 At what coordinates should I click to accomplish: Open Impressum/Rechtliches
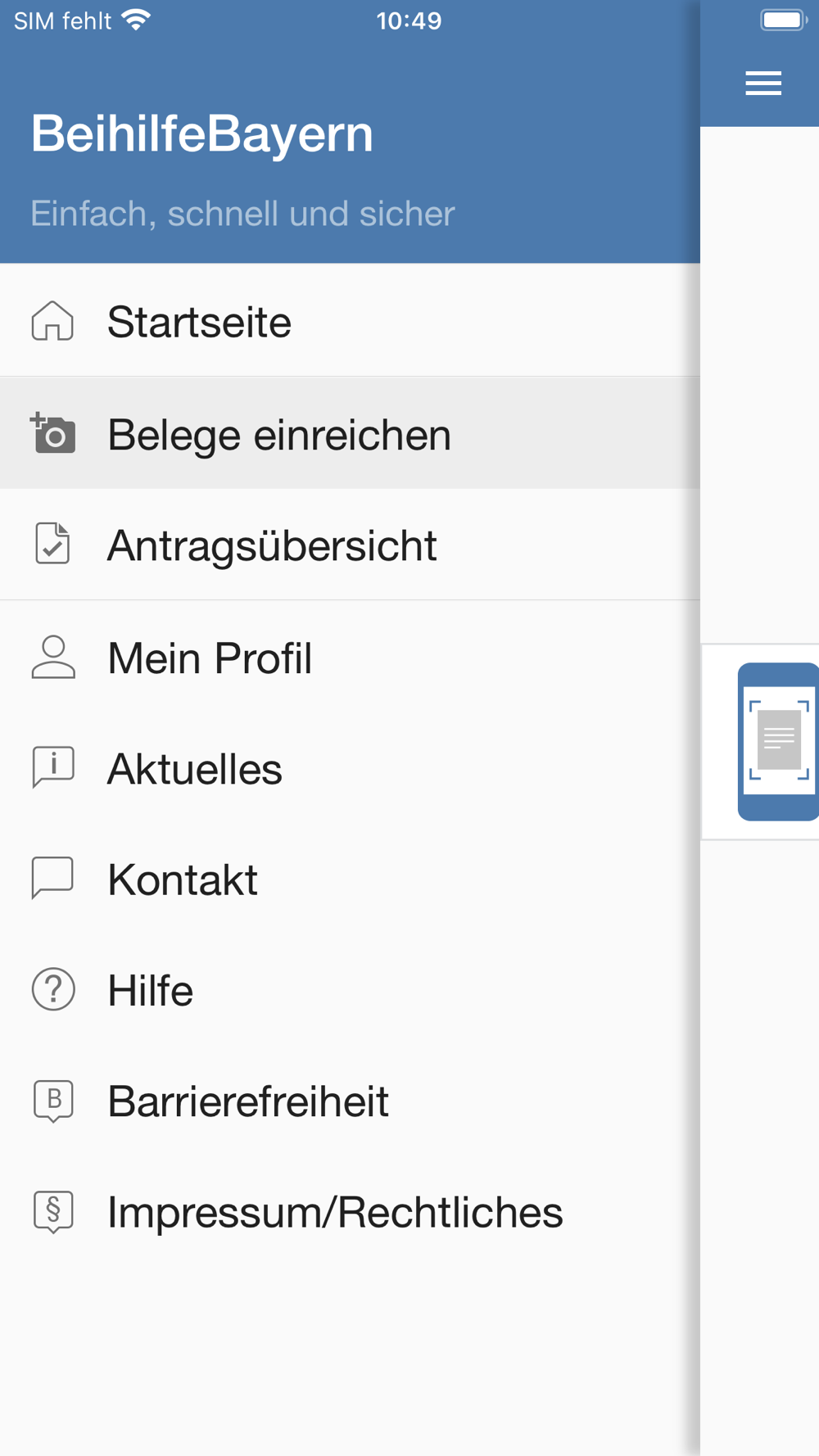tap(335, 1213)
